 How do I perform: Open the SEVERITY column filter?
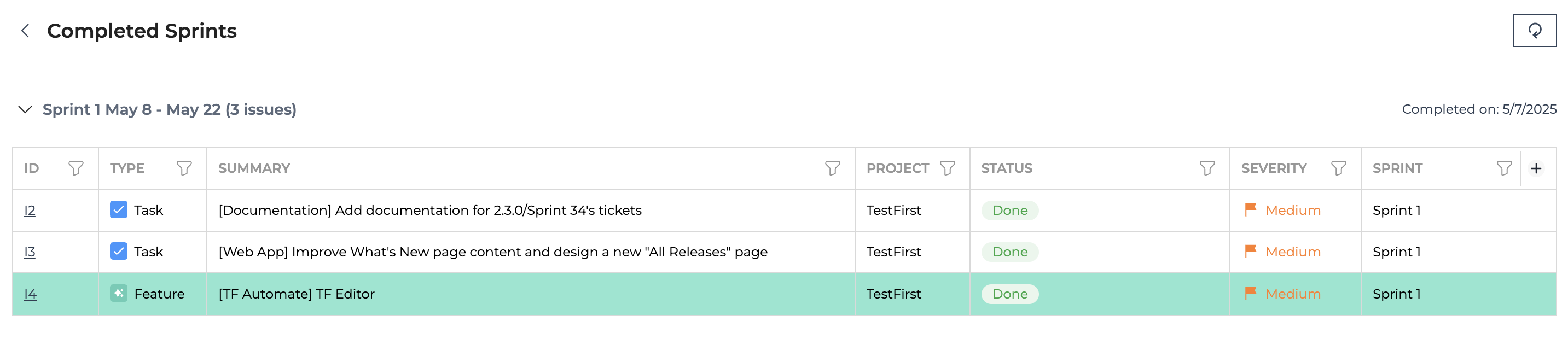(1339, 168)
